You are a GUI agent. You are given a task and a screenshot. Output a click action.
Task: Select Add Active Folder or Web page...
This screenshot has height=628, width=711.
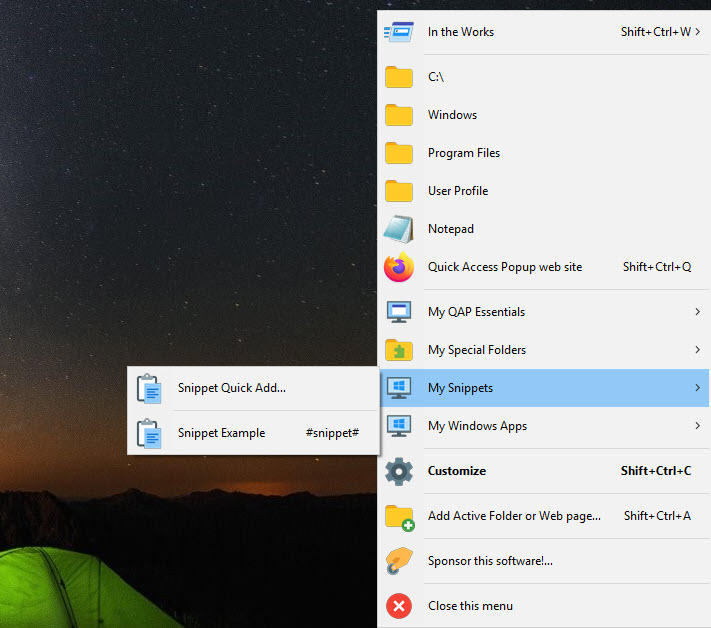(543, 516)
